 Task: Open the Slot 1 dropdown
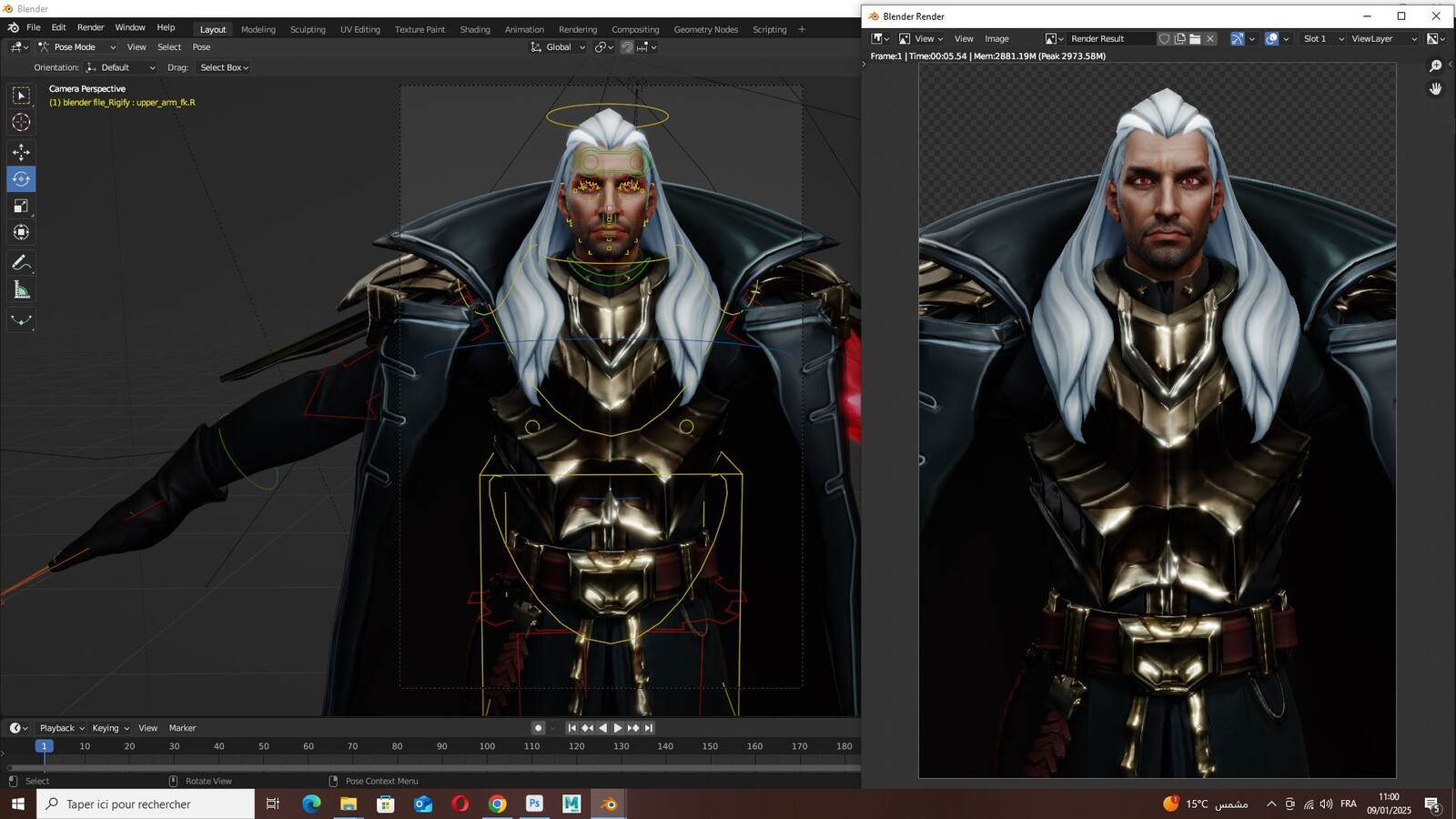pos(1322,38)
